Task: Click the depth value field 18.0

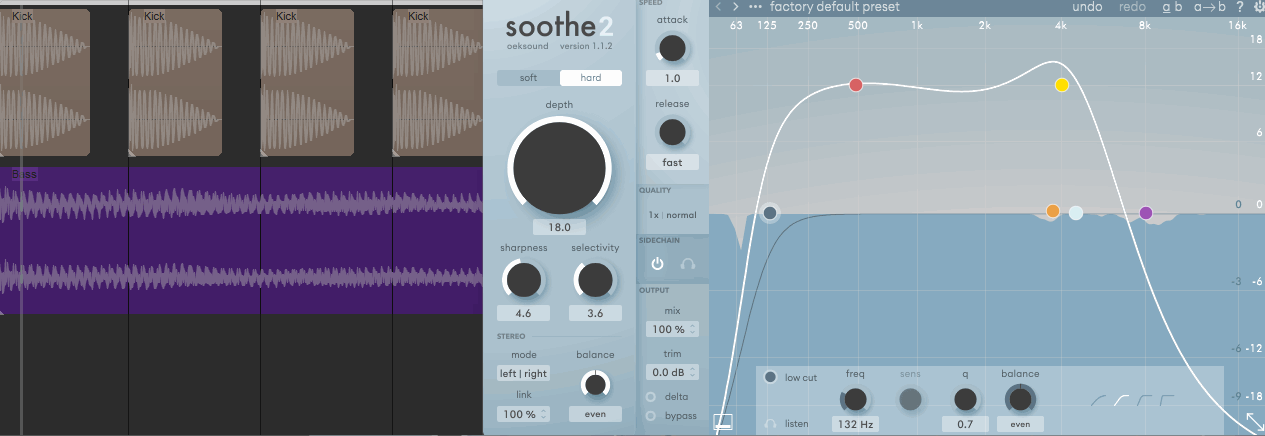Action: pos(559,227)
